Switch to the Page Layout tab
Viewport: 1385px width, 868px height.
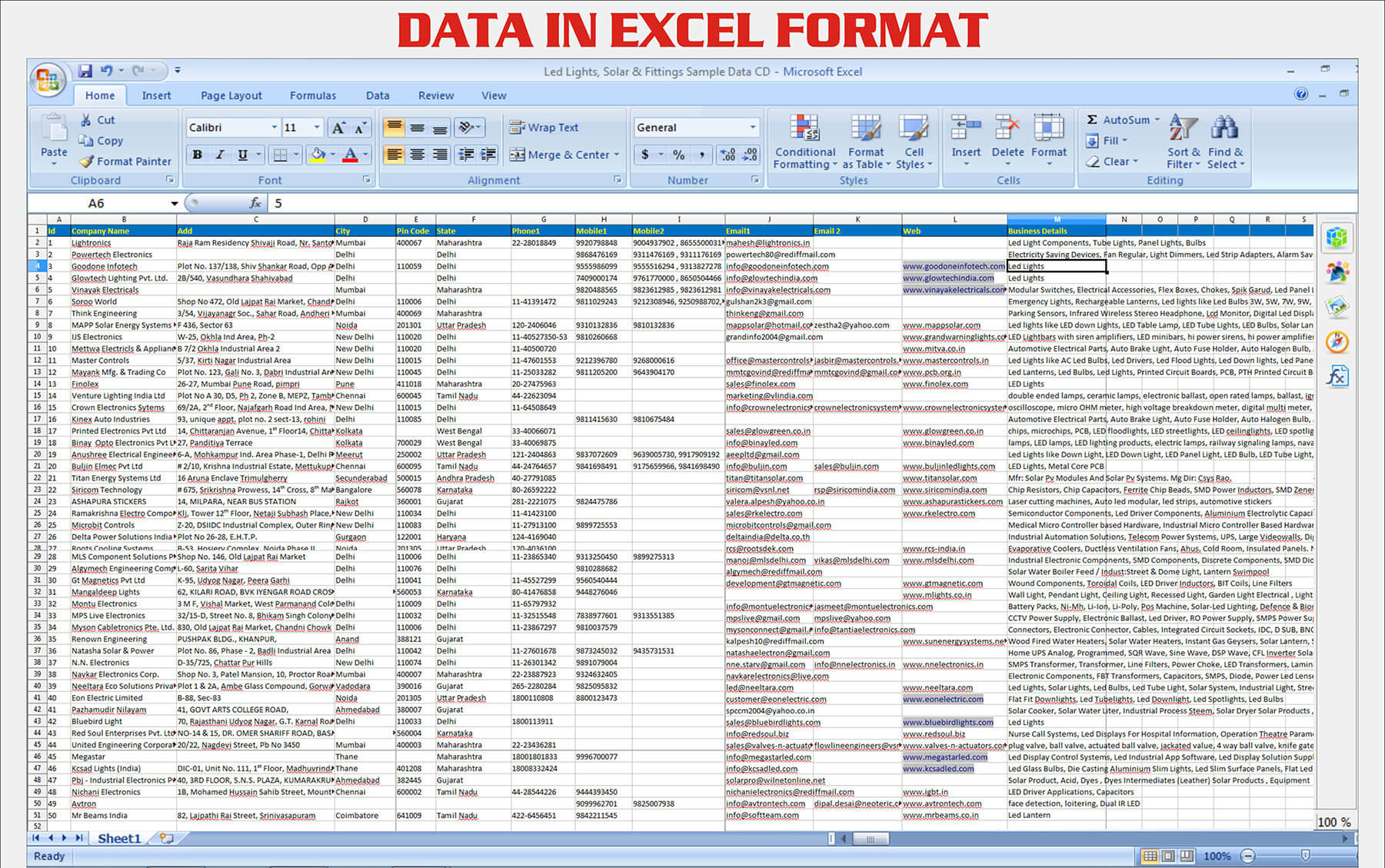[231, 95]
